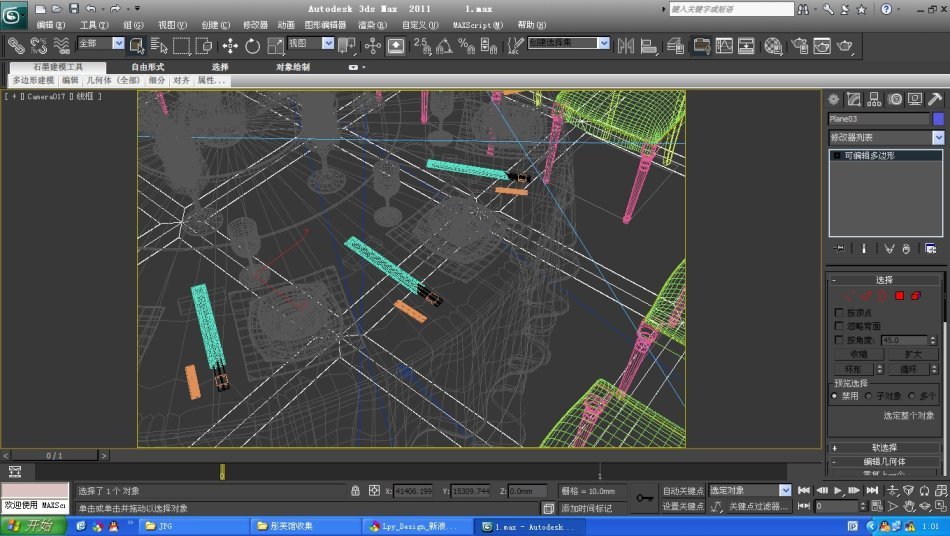Image resolution: width=950 pixels, height=536 pixels.
Task: Toggle the 2.5 Snaps icon
Action: click(422, 45)
